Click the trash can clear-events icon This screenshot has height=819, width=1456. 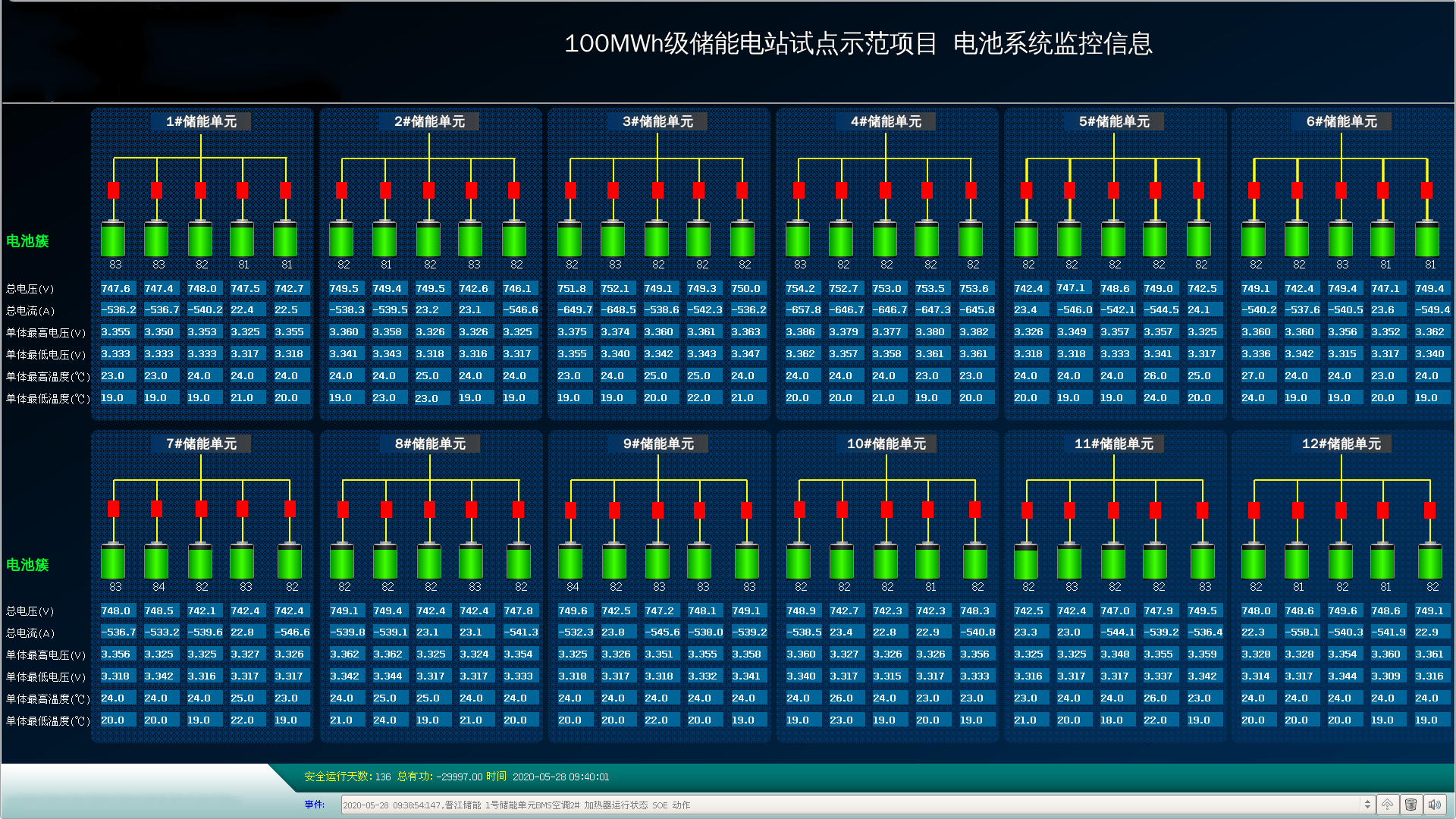pyautogui.click(x=1410, y=805)
